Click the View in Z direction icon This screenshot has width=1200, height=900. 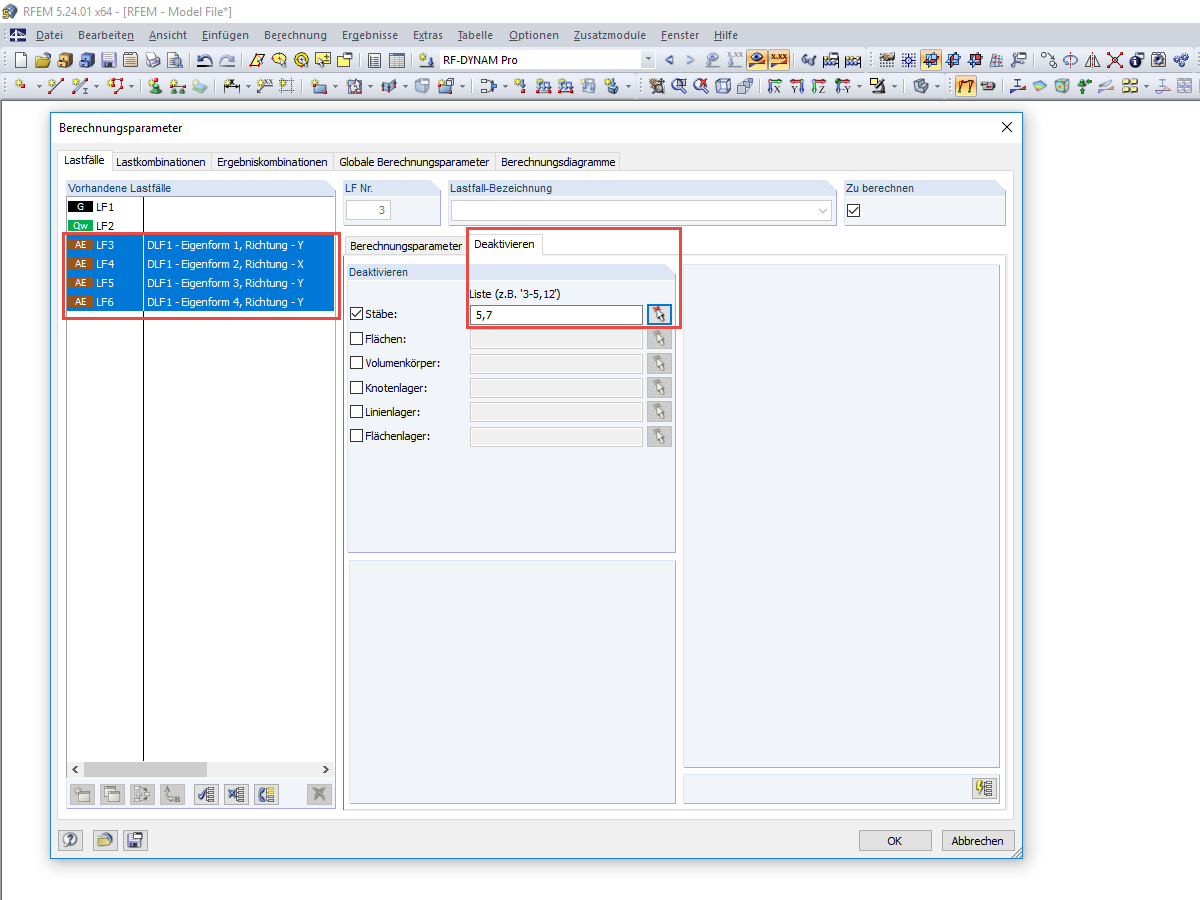(818, 86)
